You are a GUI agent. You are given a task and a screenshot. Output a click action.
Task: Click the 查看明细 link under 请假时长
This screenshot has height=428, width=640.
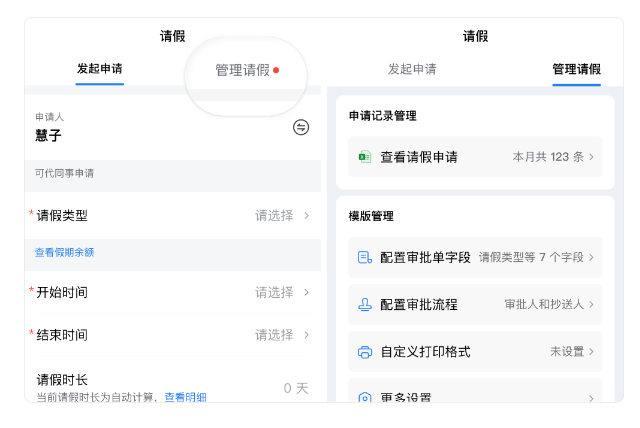185,397
